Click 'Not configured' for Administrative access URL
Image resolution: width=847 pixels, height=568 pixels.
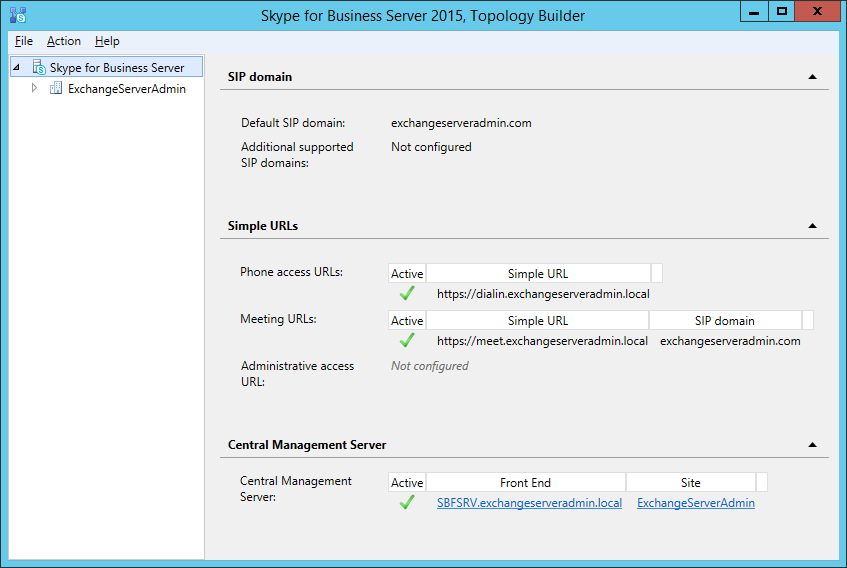click(x=430, y=366)
